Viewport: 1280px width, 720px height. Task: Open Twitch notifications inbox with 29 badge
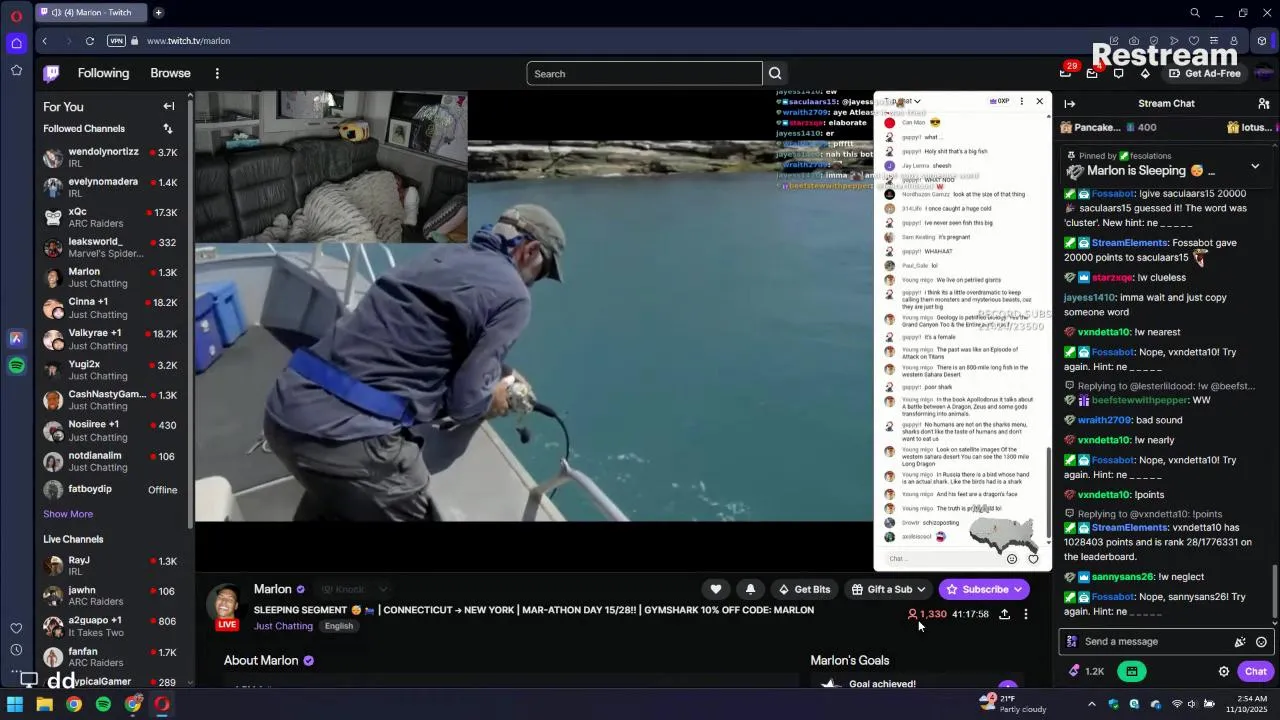(x=1066, y=73)
